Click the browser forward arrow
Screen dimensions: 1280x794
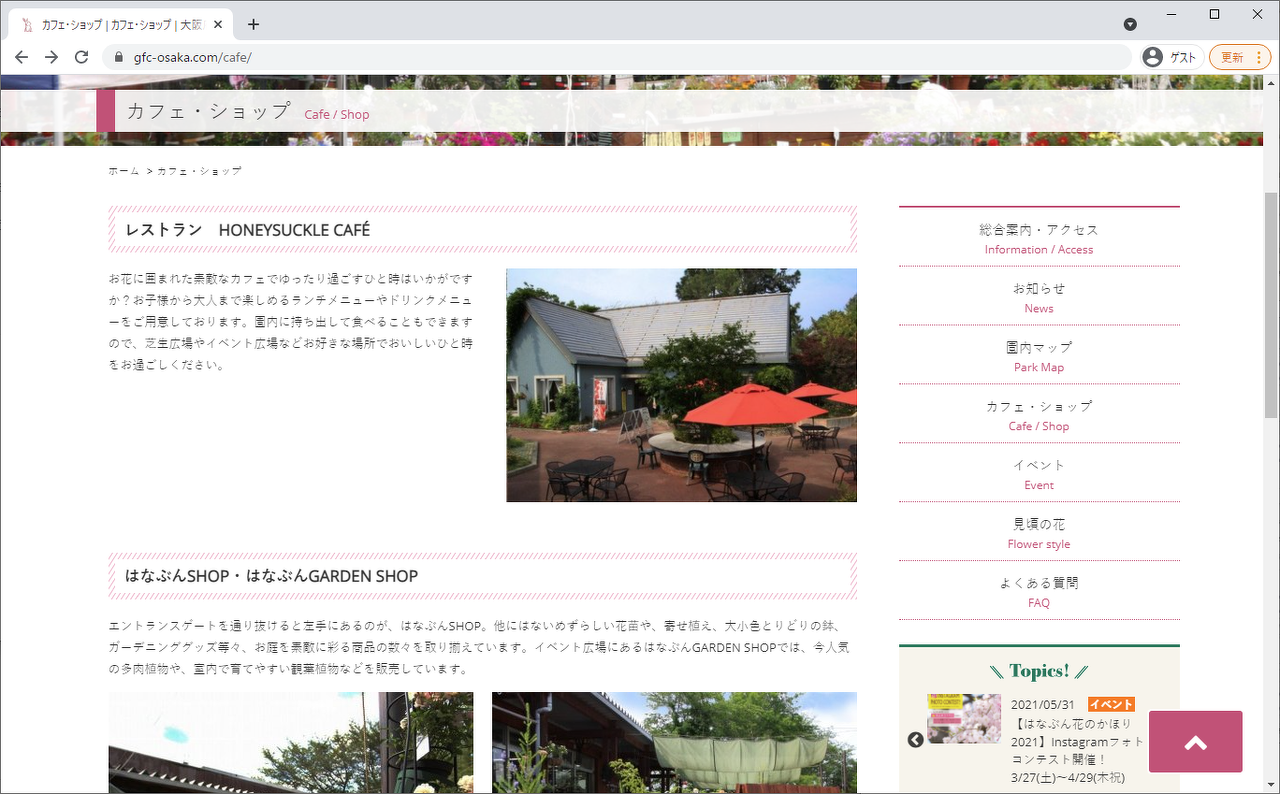point(51,57)
